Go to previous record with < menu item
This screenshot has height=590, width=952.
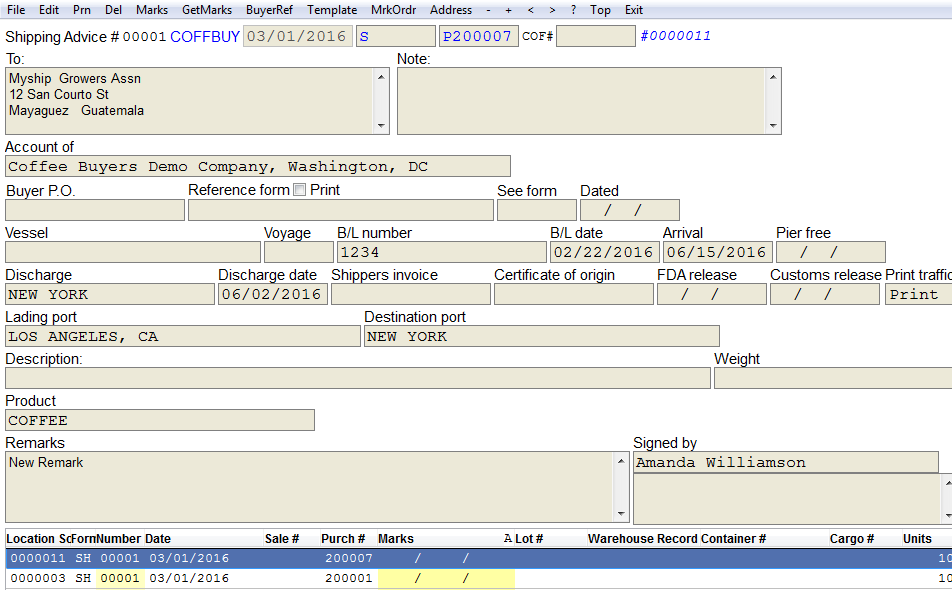531,10
